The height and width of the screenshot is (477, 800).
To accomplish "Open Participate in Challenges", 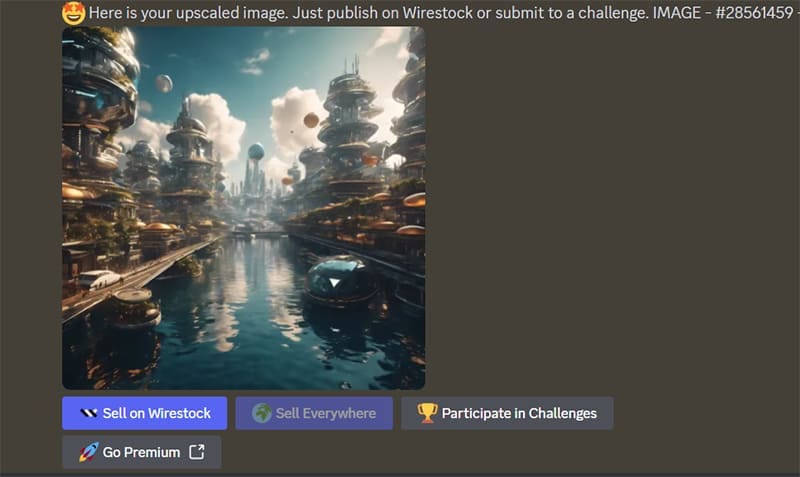I will point(507,413).
